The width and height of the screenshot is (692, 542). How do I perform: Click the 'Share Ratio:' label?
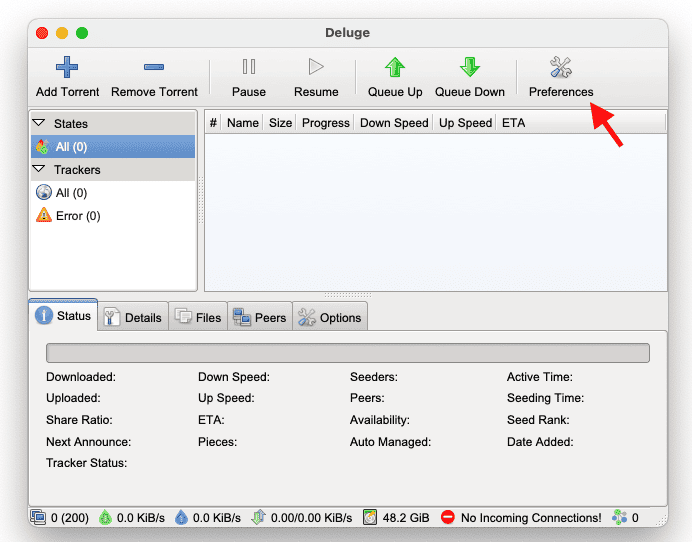pos(79,419)
